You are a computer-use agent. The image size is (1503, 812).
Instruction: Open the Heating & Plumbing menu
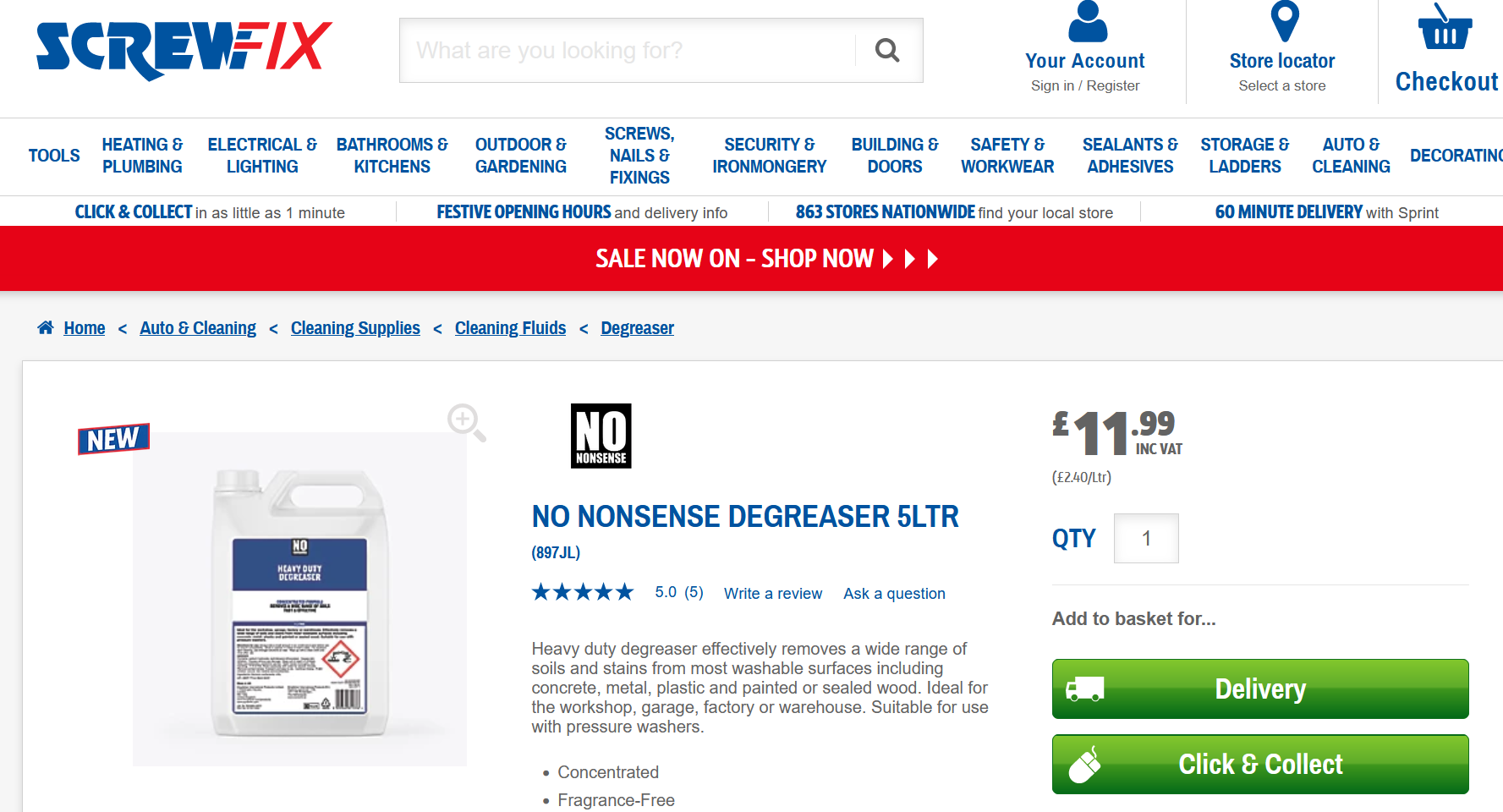click(x=142, y=156)
